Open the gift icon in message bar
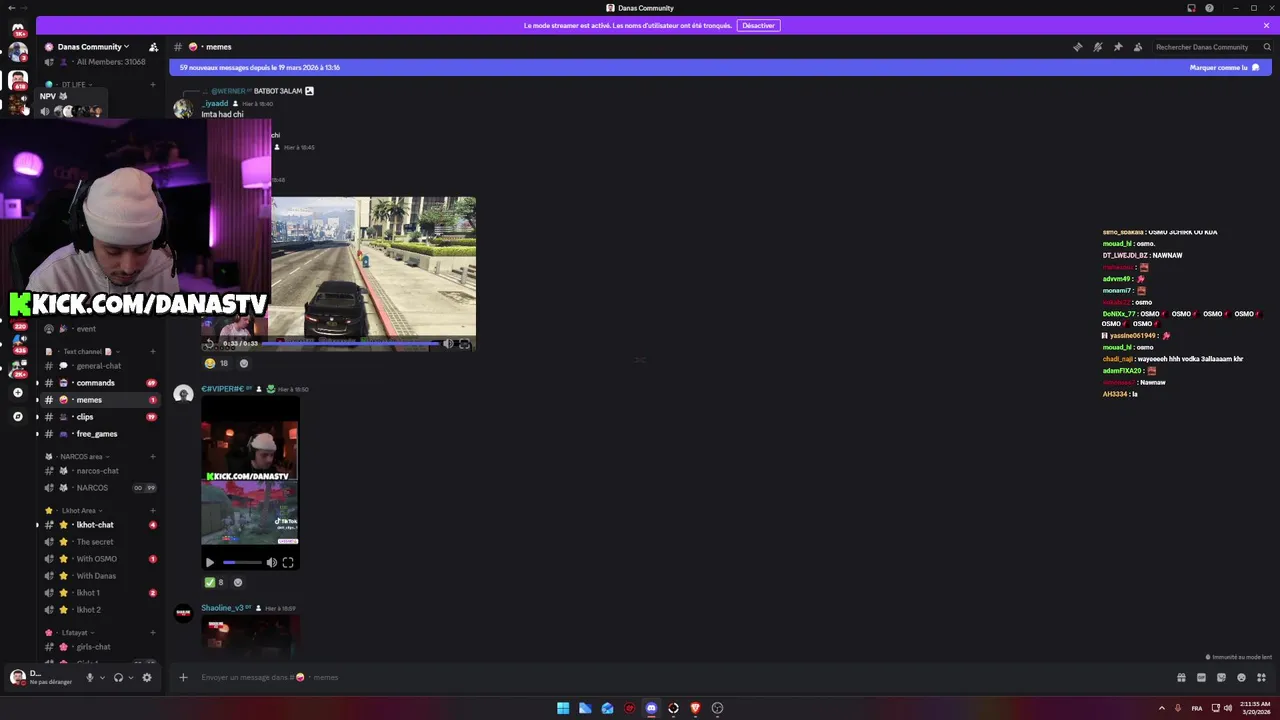 coord(1181,678)
